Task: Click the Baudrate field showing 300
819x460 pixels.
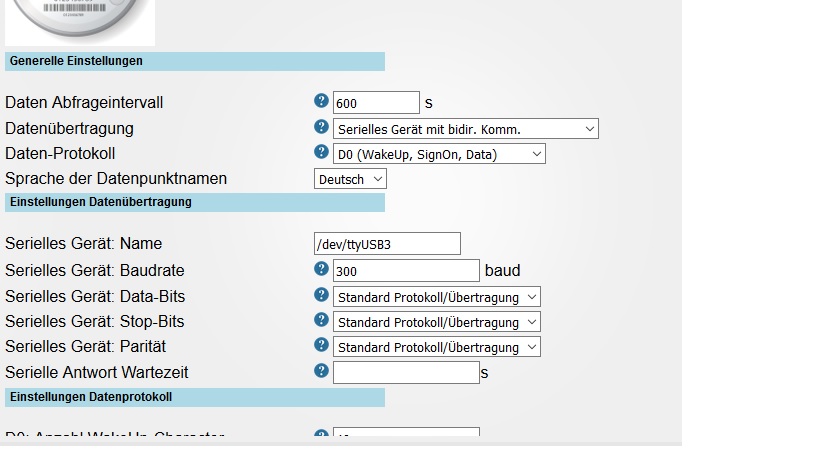Action: [x=406, y=271]
